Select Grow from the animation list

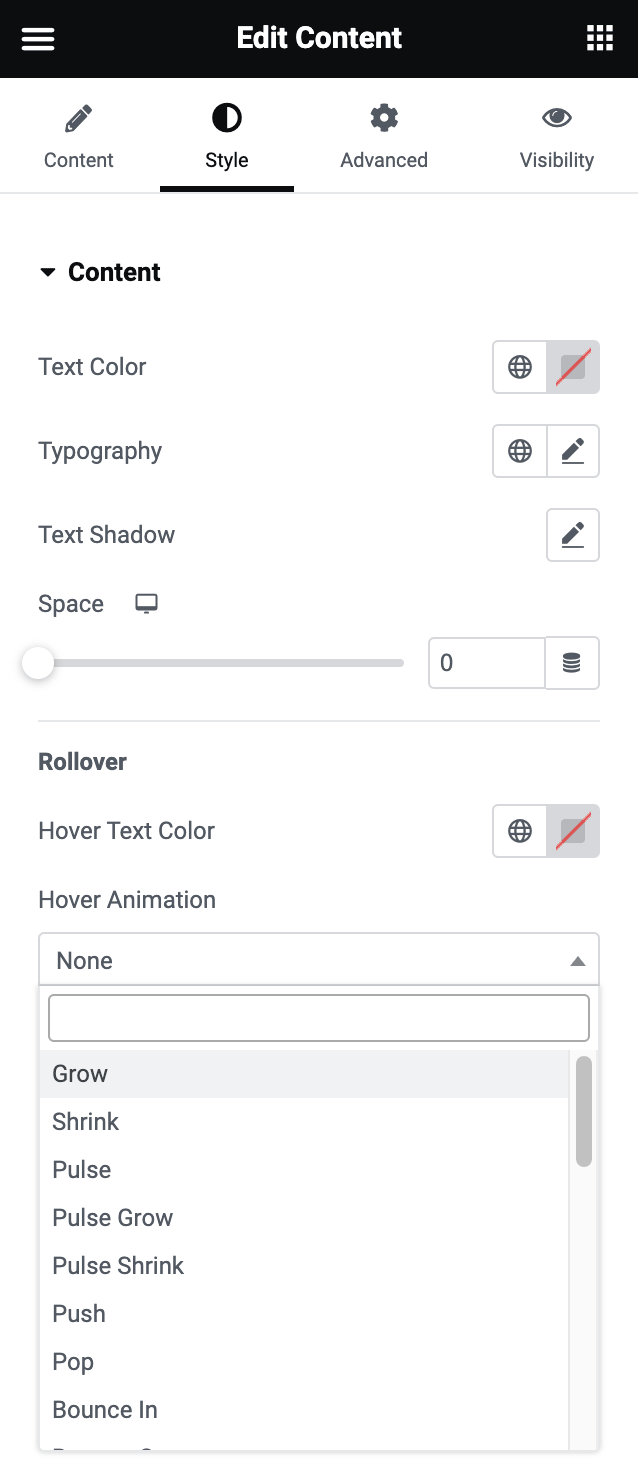coord(80,1074)
